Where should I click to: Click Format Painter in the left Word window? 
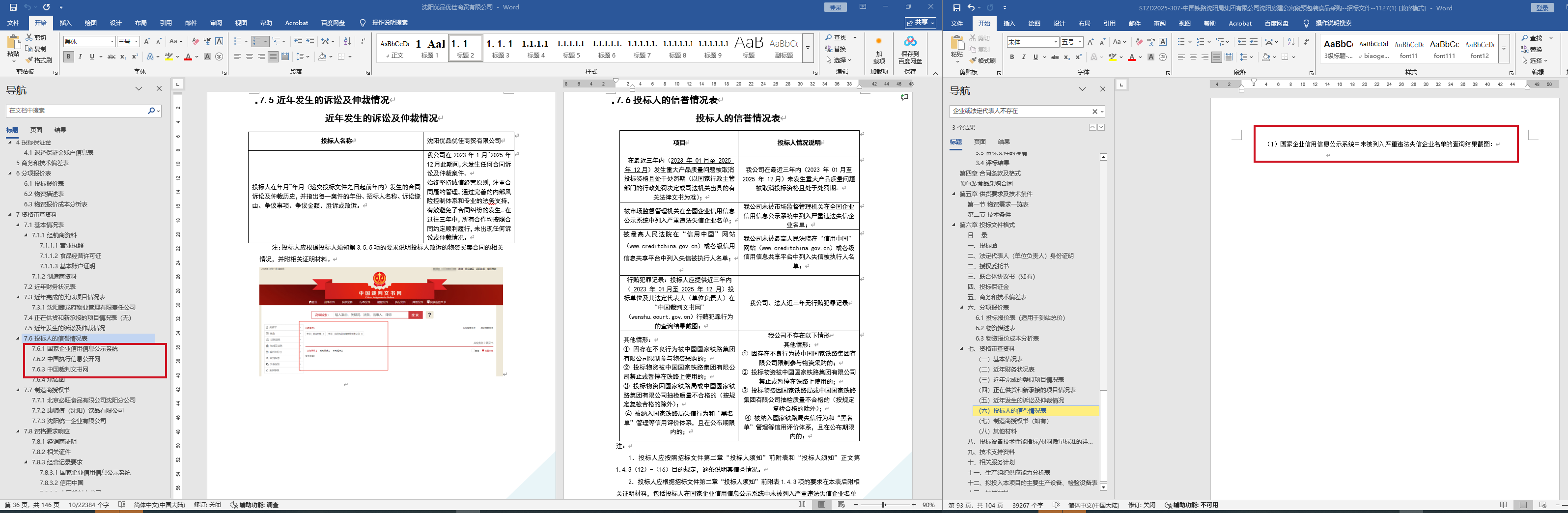click(x=38, y=60)
